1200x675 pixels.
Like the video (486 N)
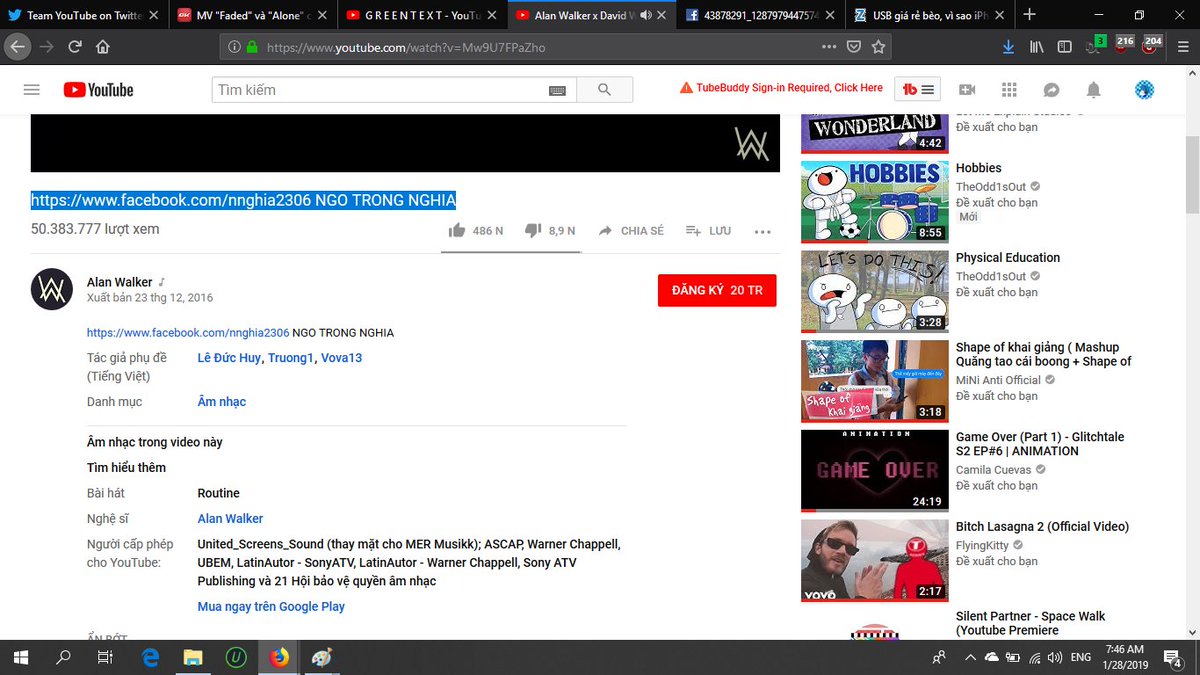pos(476,231)
